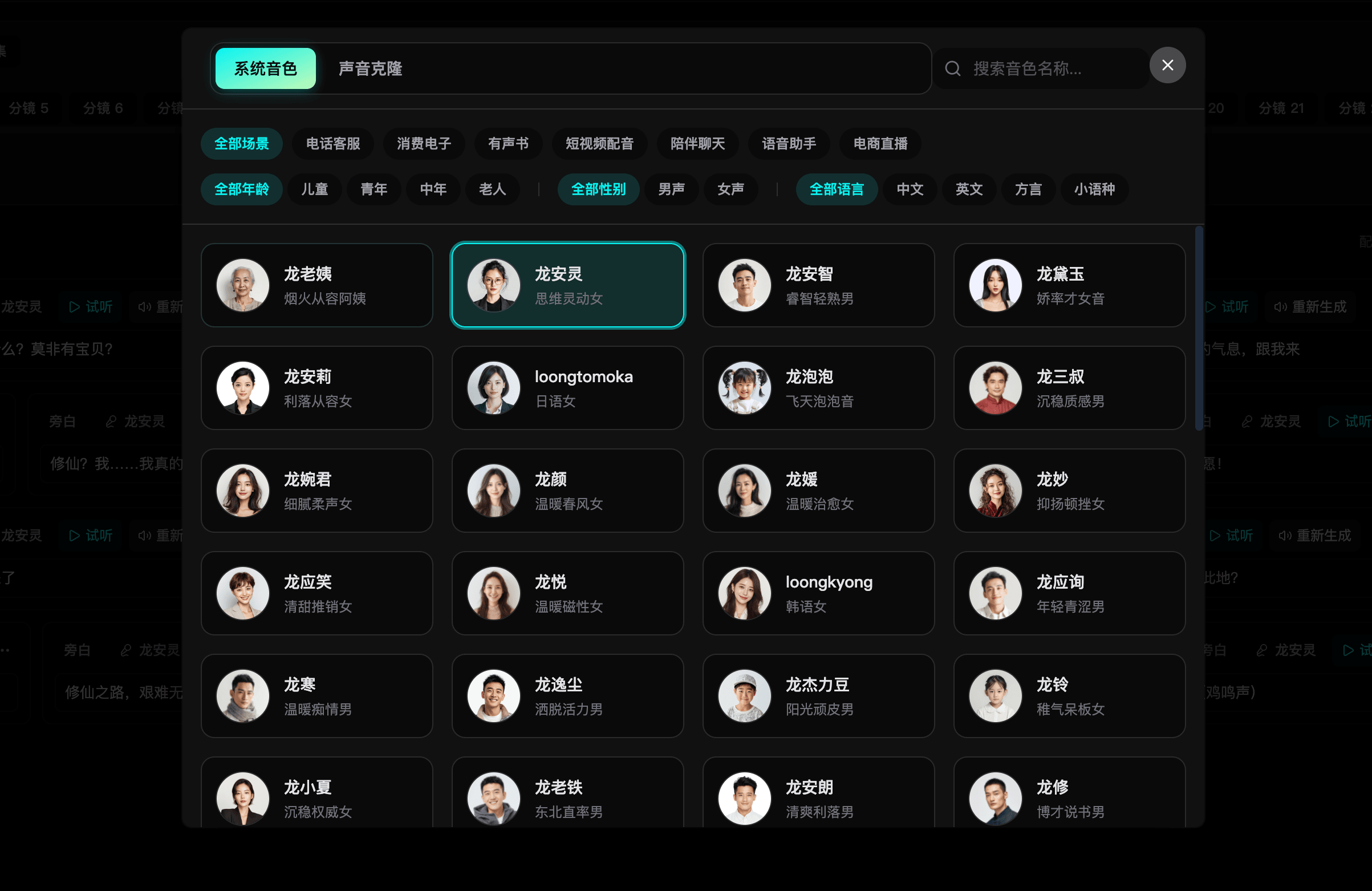Open 分镜 5 tab in background window
The image size is (1372, 891).
(x=29, y=108)
